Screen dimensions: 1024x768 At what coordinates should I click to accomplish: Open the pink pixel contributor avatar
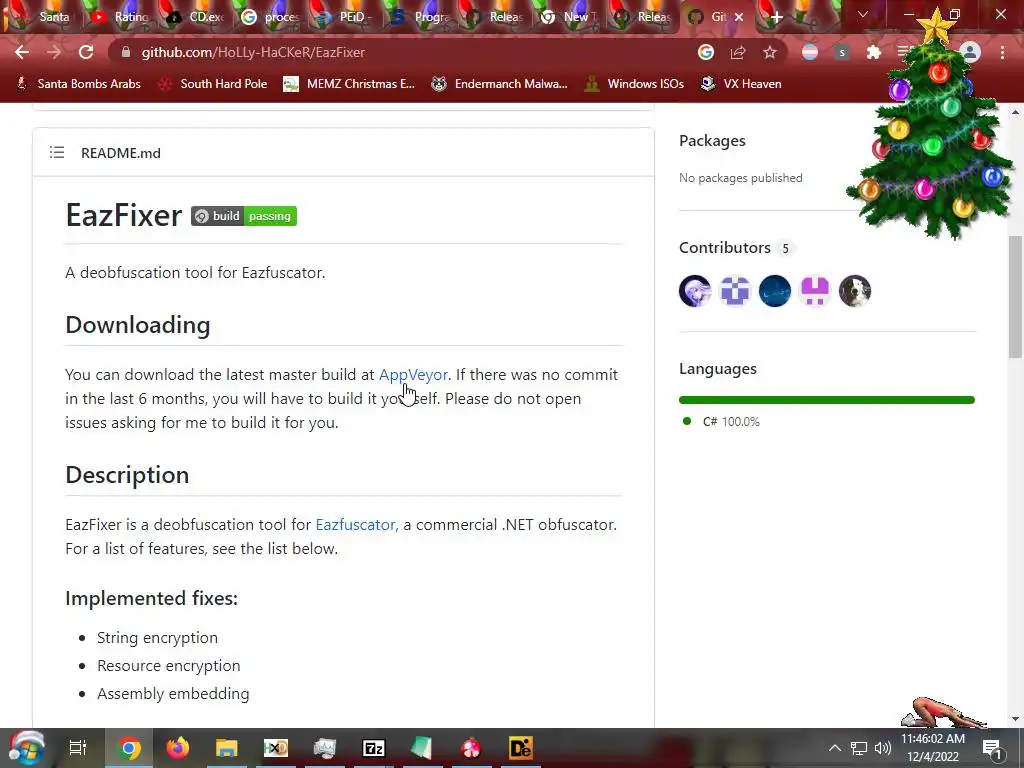coord(814,291)
